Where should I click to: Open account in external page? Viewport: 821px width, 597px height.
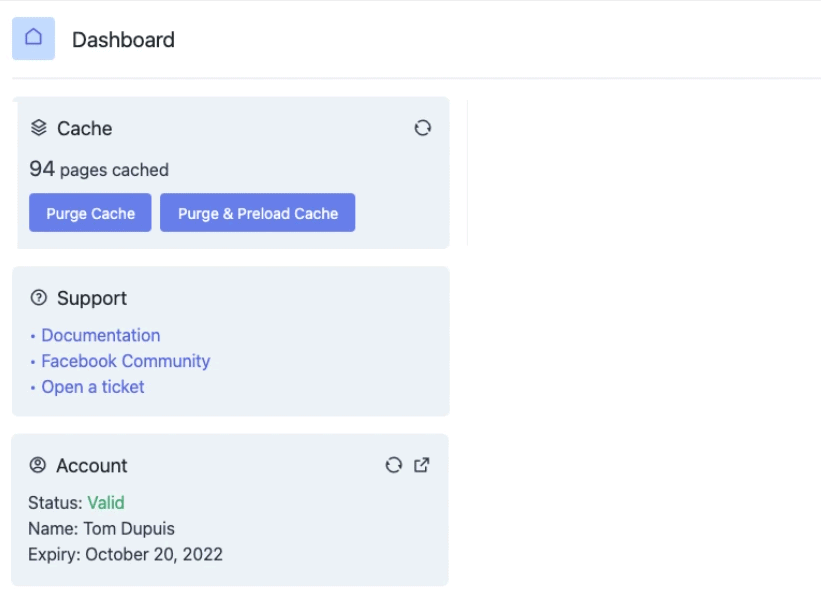pos(422,465)
